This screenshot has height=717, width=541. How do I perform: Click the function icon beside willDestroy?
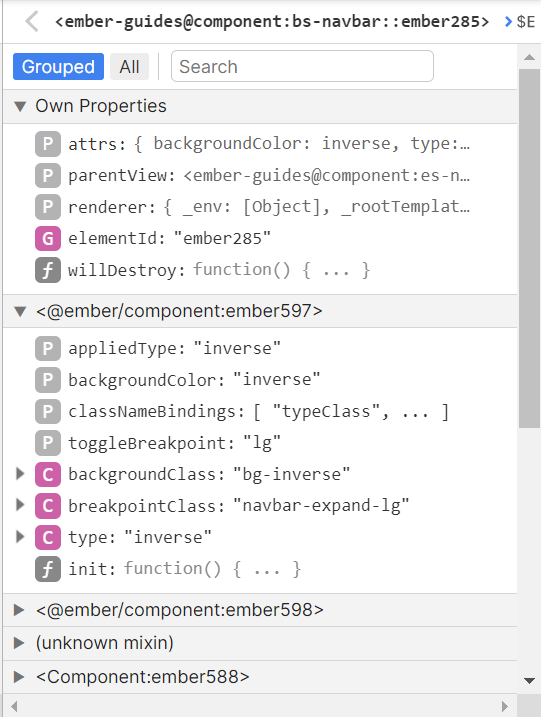pyautogui.click(x=48, y=270)
